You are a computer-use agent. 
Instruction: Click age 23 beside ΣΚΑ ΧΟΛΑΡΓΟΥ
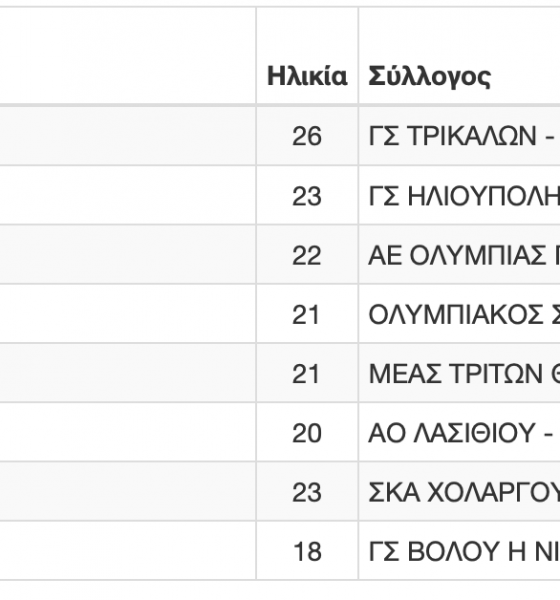pyautogui.click(x=307, y=492)
